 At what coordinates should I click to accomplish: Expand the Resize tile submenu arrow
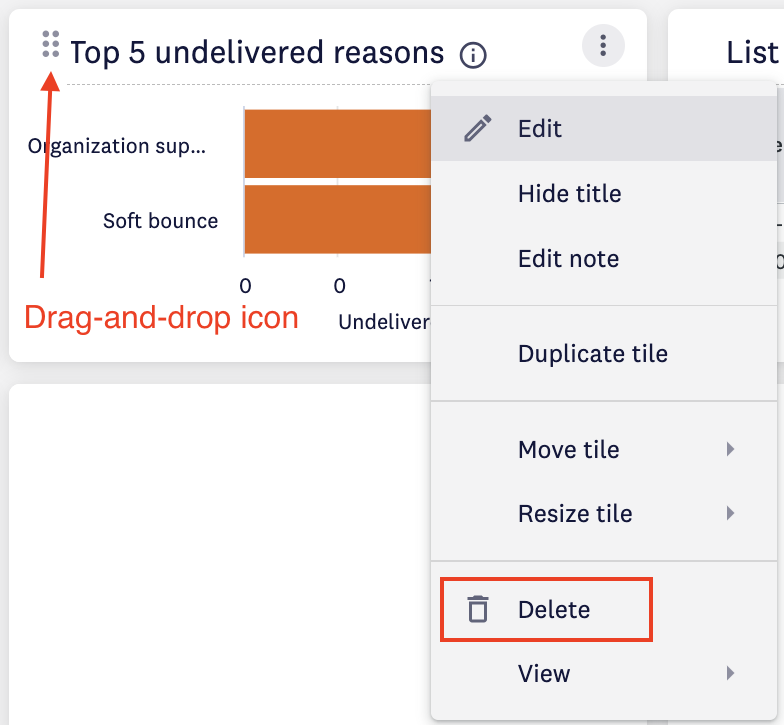tap(731, 514)
